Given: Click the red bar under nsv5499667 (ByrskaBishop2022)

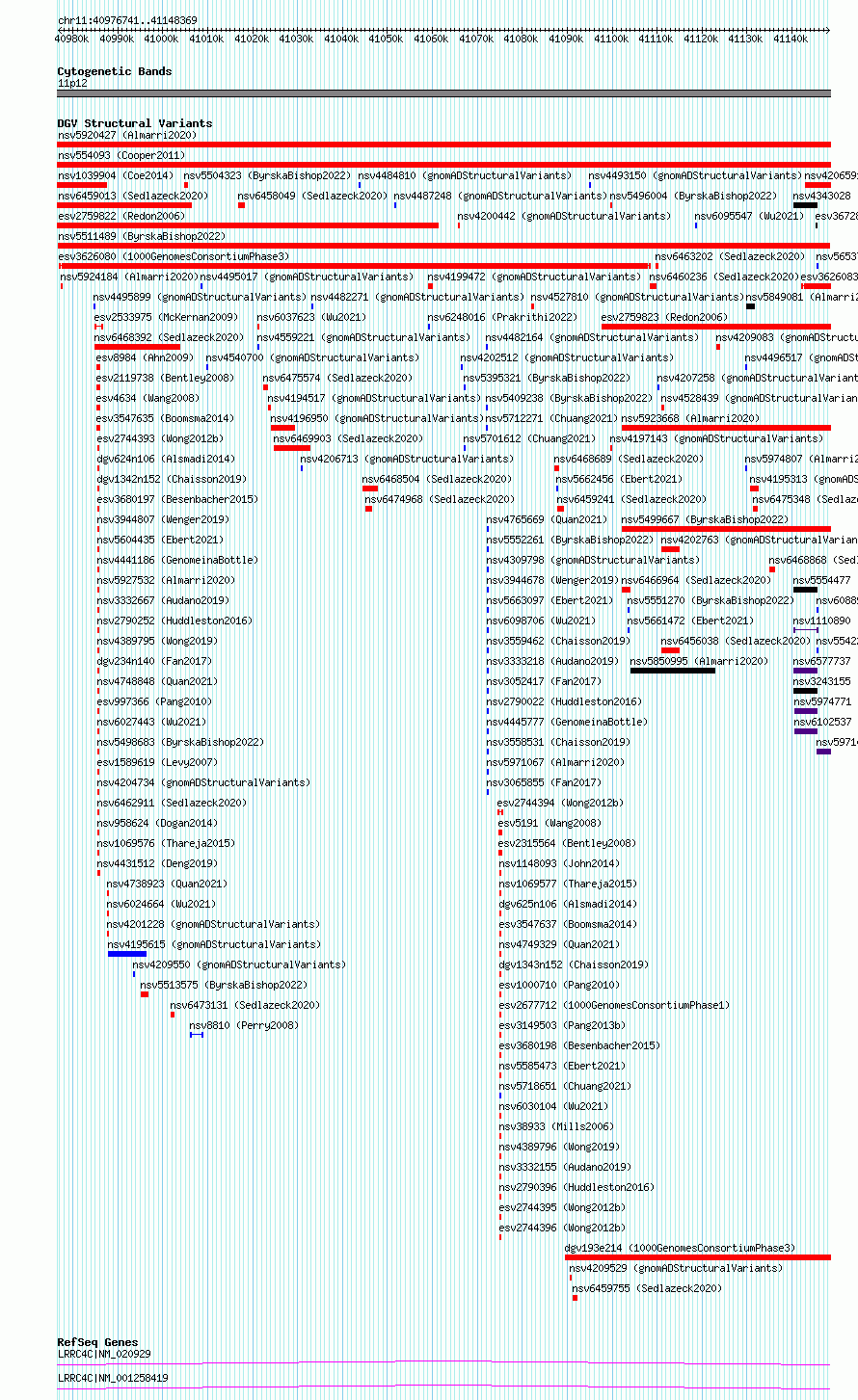Looking at the screenshot, I should (x=726, y=529).
